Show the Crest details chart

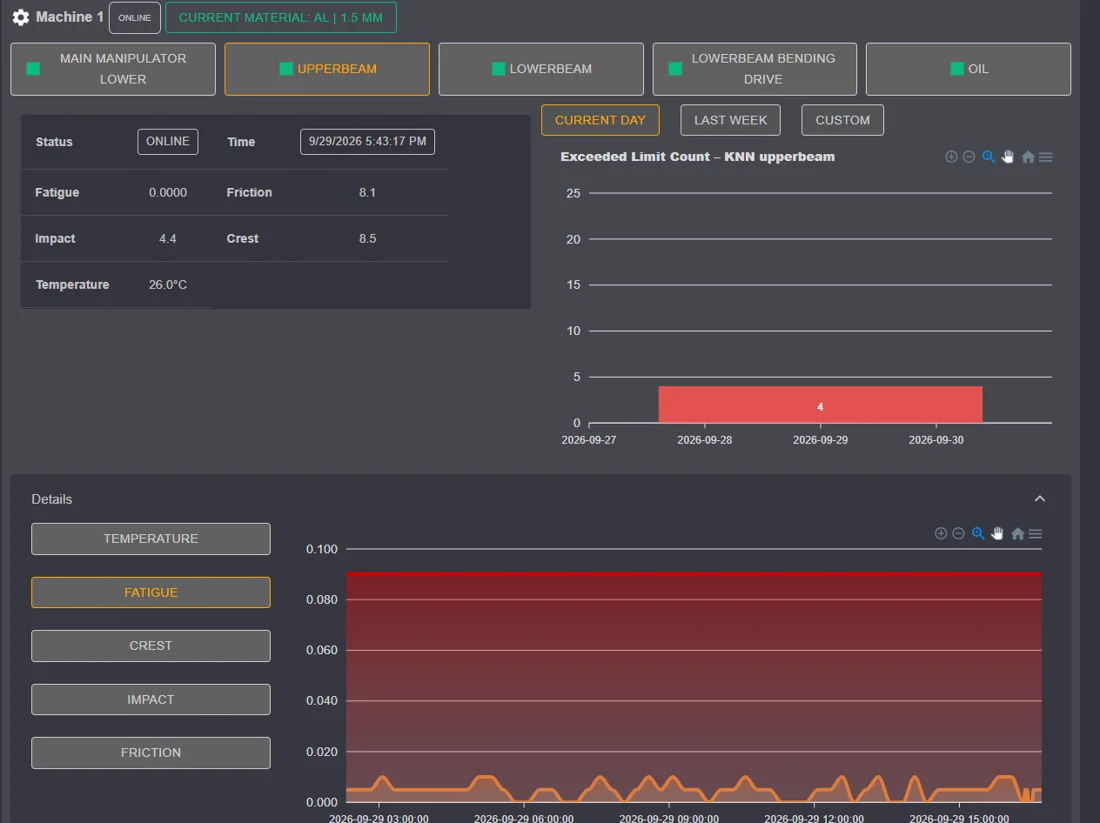click(151, 645)
